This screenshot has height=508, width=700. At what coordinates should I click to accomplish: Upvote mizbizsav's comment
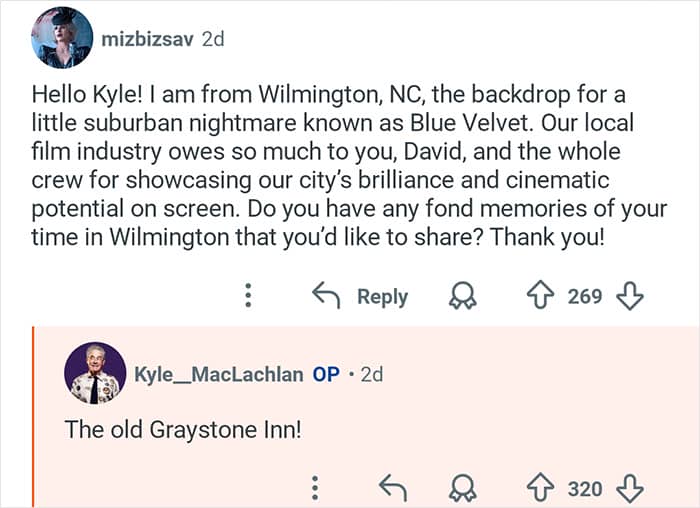click(x=542, y=296)
